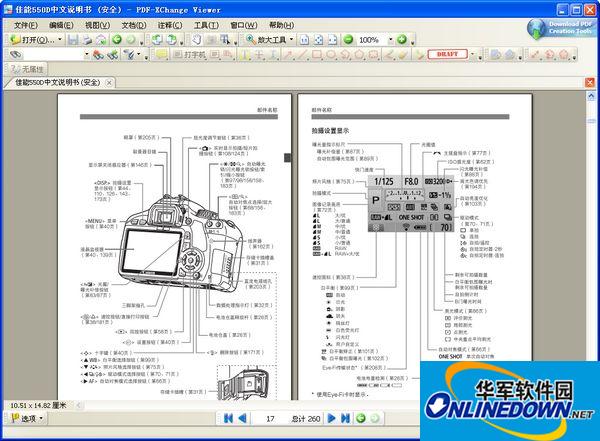The image size is (600, 441).
Task: Click the 100% zoom level field
Action: [371, 40]
